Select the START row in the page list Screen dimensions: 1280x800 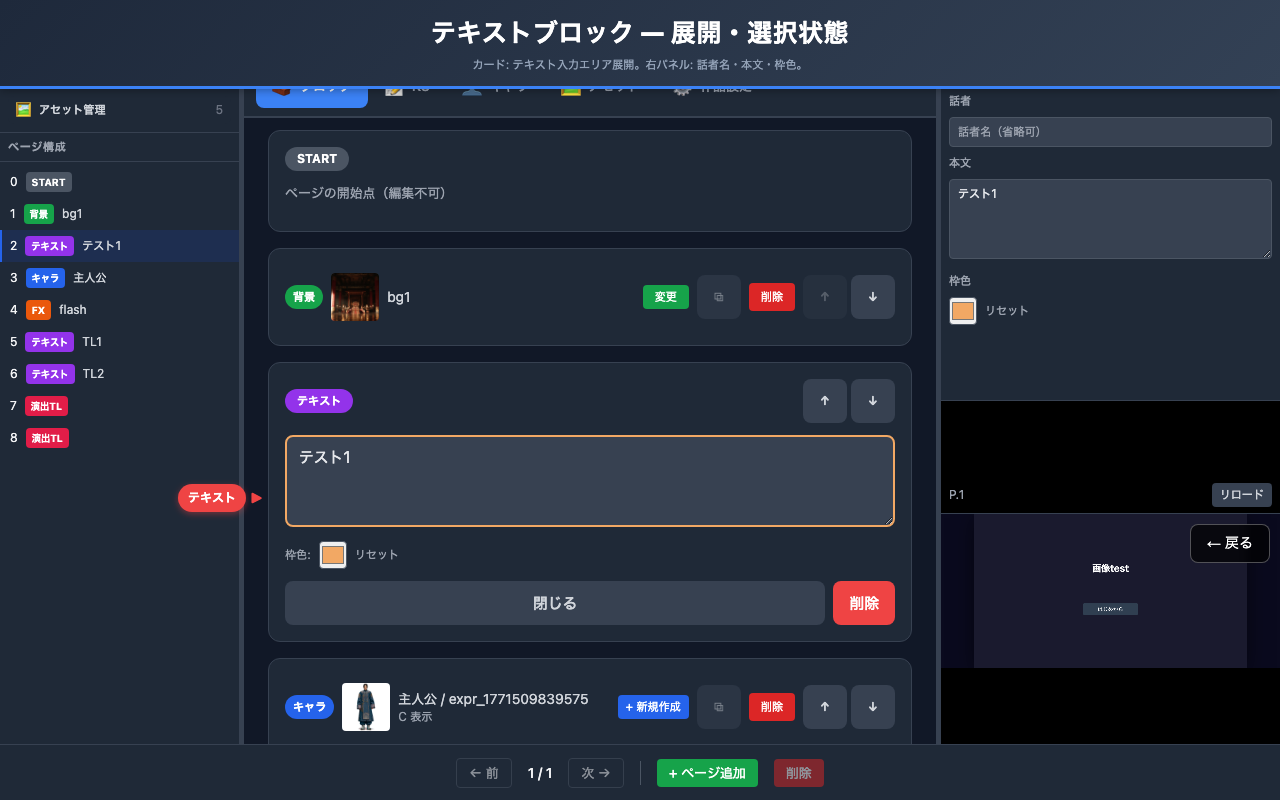point(119,182)
